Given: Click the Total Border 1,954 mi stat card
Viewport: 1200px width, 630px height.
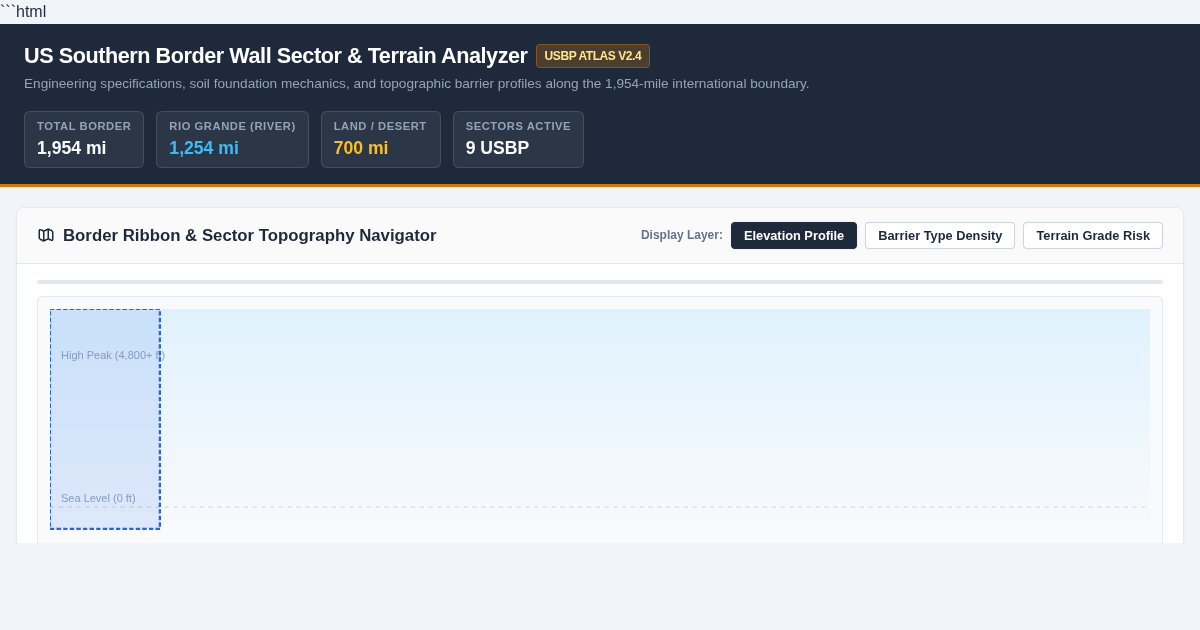Looking at the screenshot, I should (x=84, y=139).
